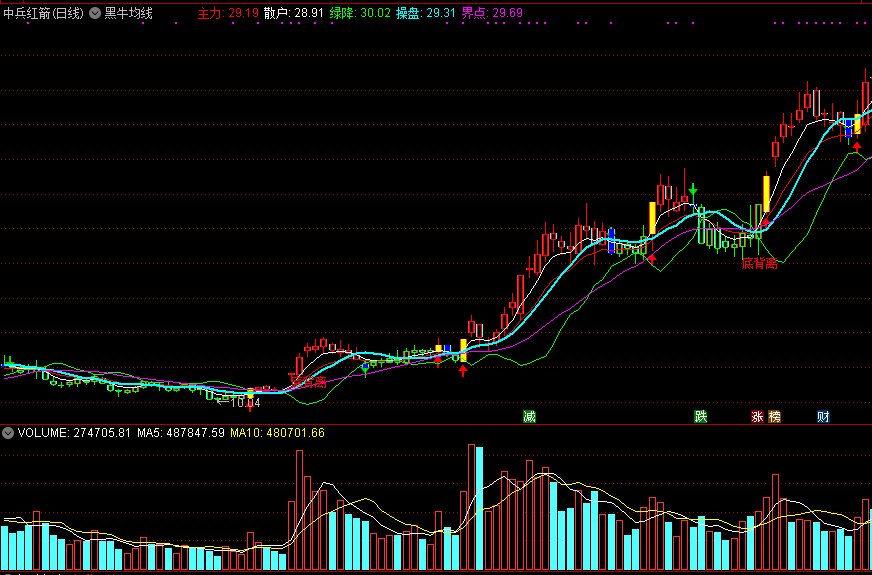Open the dropdown icon beside 中兵红箭(日线)
Screen dimensions: 872x575
coord(95,13)
